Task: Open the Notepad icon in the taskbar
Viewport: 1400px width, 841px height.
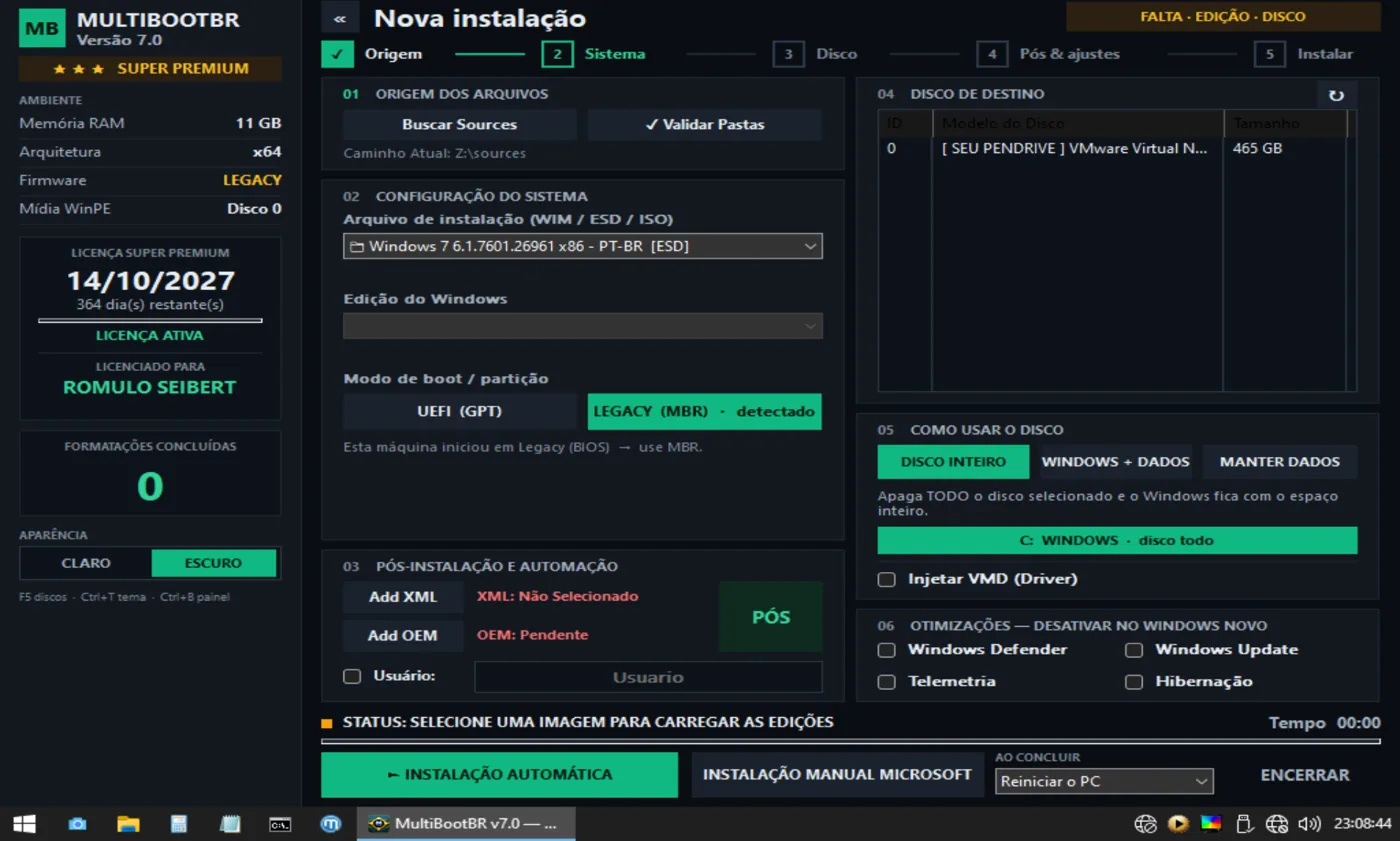Action: (x=230, y=824)
